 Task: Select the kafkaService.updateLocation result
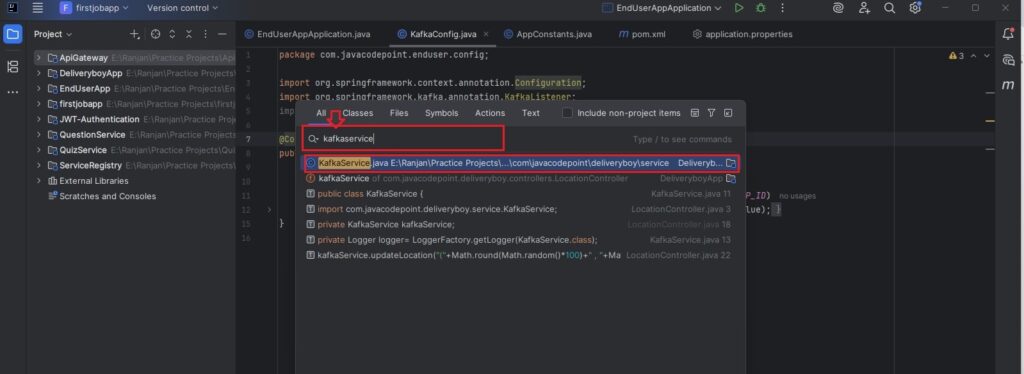pyautogui.click(x=521, y=255)
